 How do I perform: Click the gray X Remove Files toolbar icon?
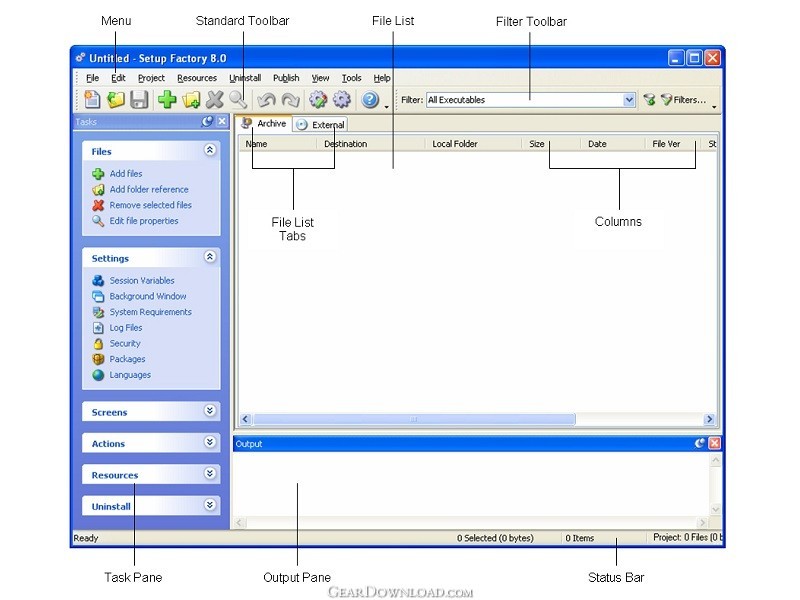coord(214,99)
